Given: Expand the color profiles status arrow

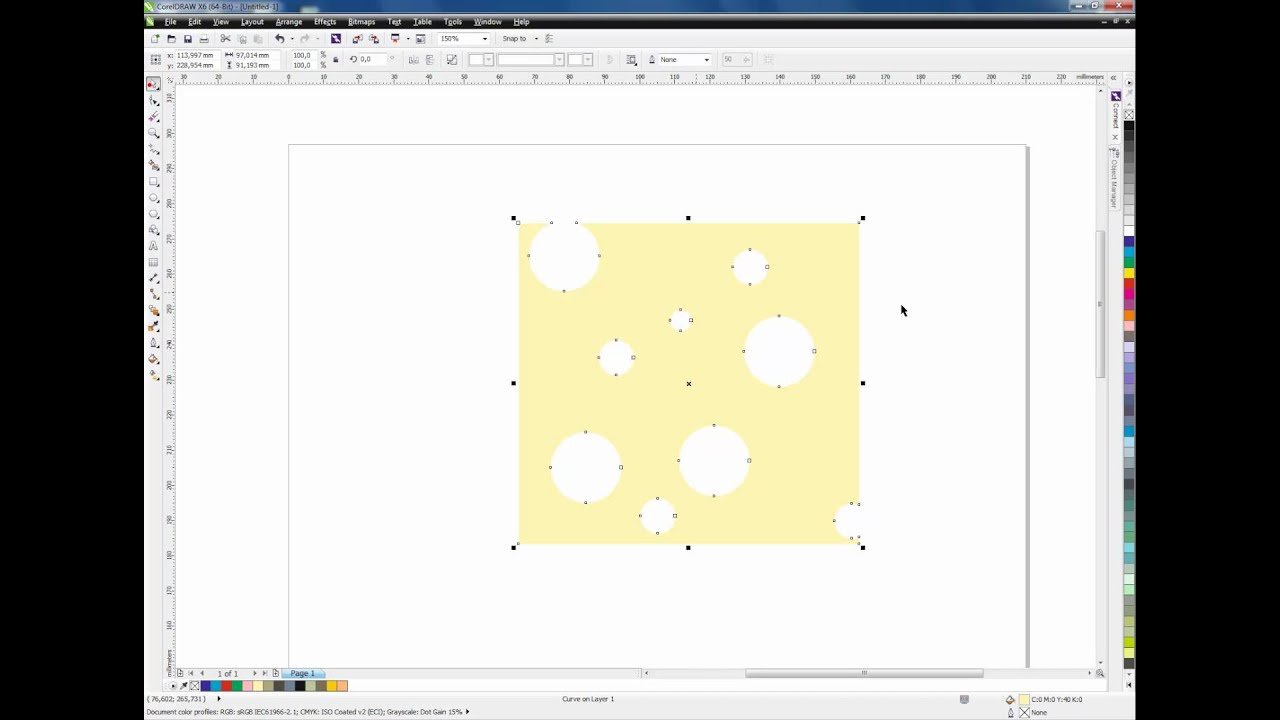Looking at the screenshot, I should pyautogui.click(x=467, y=712).
